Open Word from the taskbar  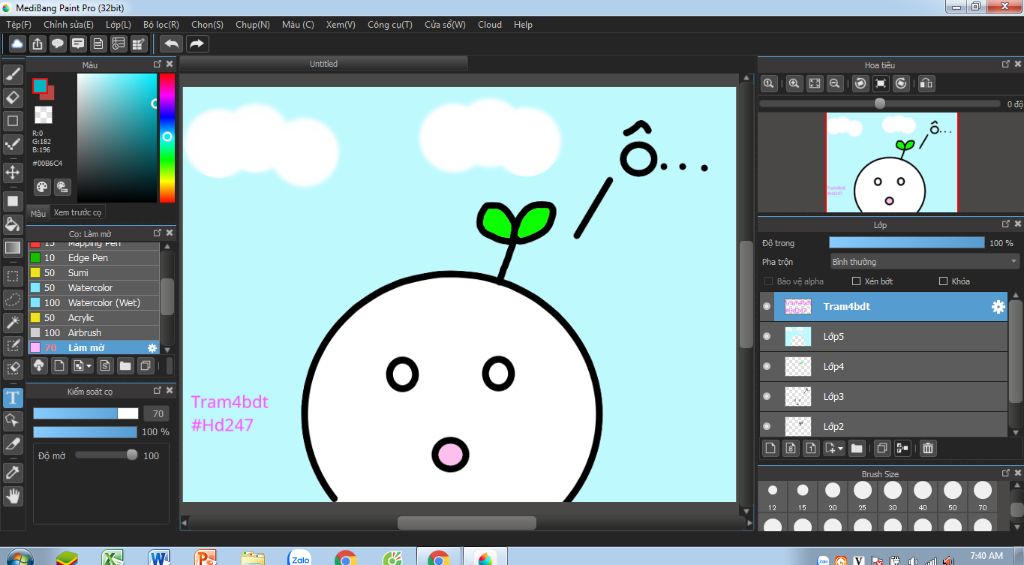pyautogui.click(x=159, y=558)
